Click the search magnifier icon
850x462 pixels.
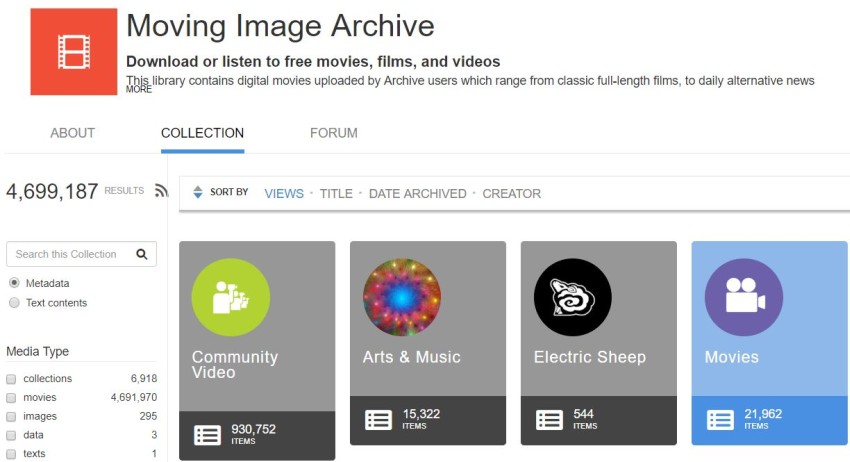coord(142,254)
